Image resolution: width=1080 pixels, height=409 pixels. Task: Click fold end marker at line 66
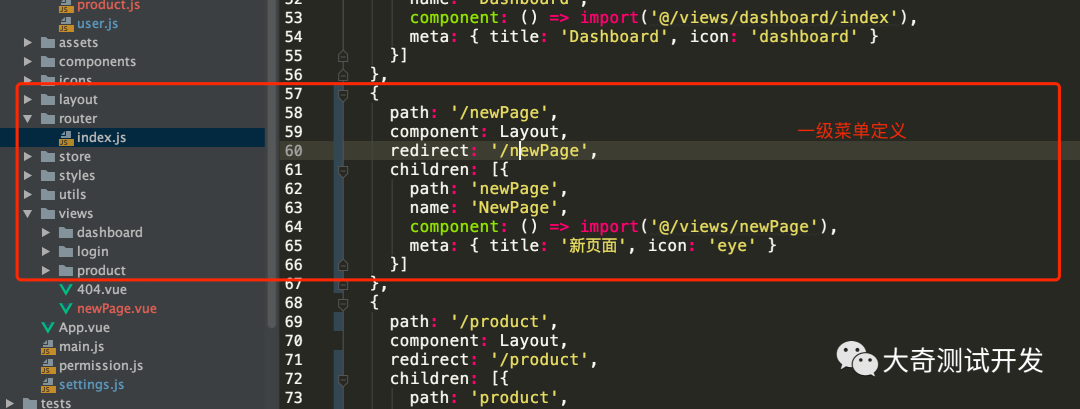pos(343,264)
